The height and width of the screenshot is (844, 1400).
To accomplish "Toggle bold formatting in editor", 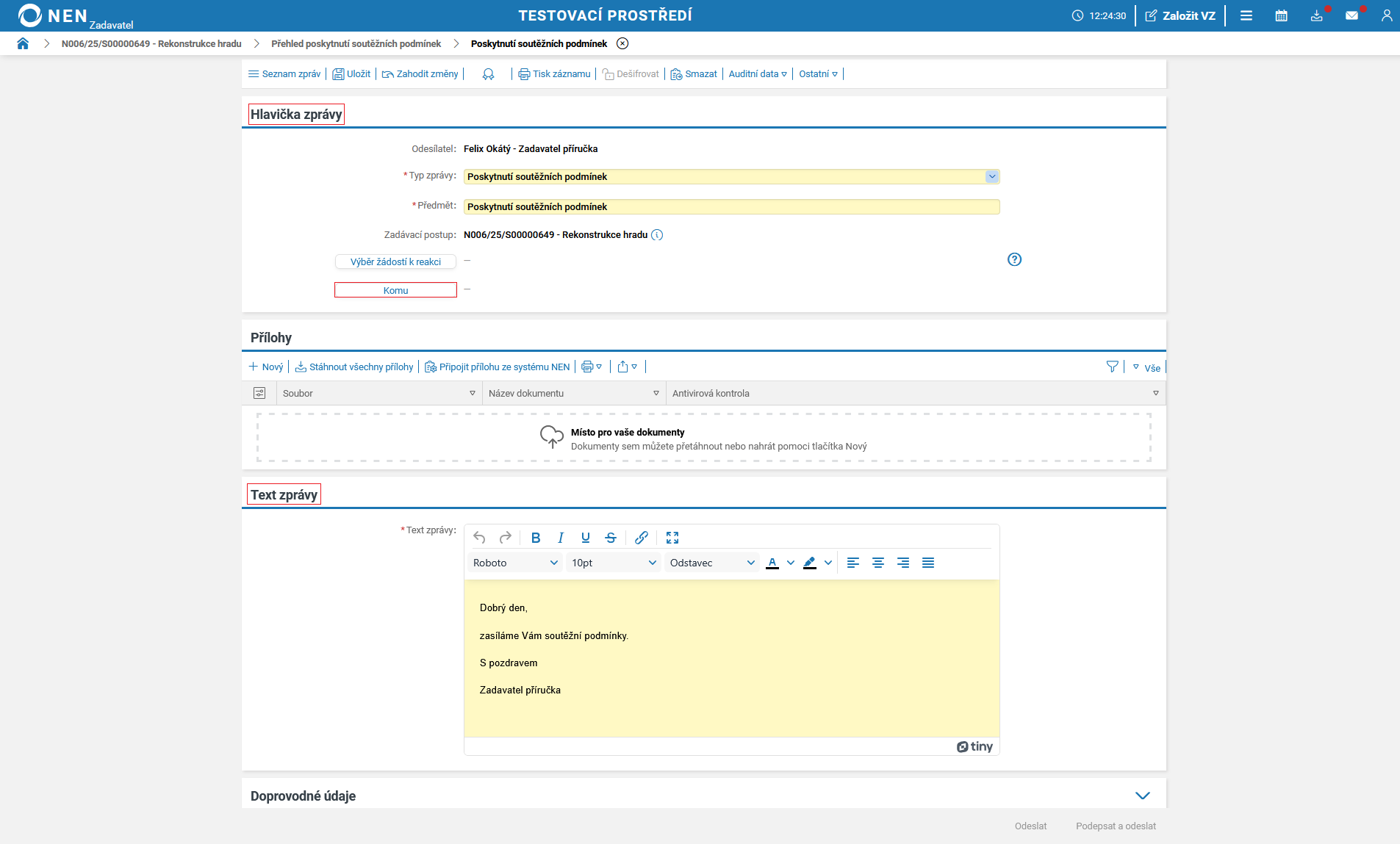I will (x=535, y=538).
